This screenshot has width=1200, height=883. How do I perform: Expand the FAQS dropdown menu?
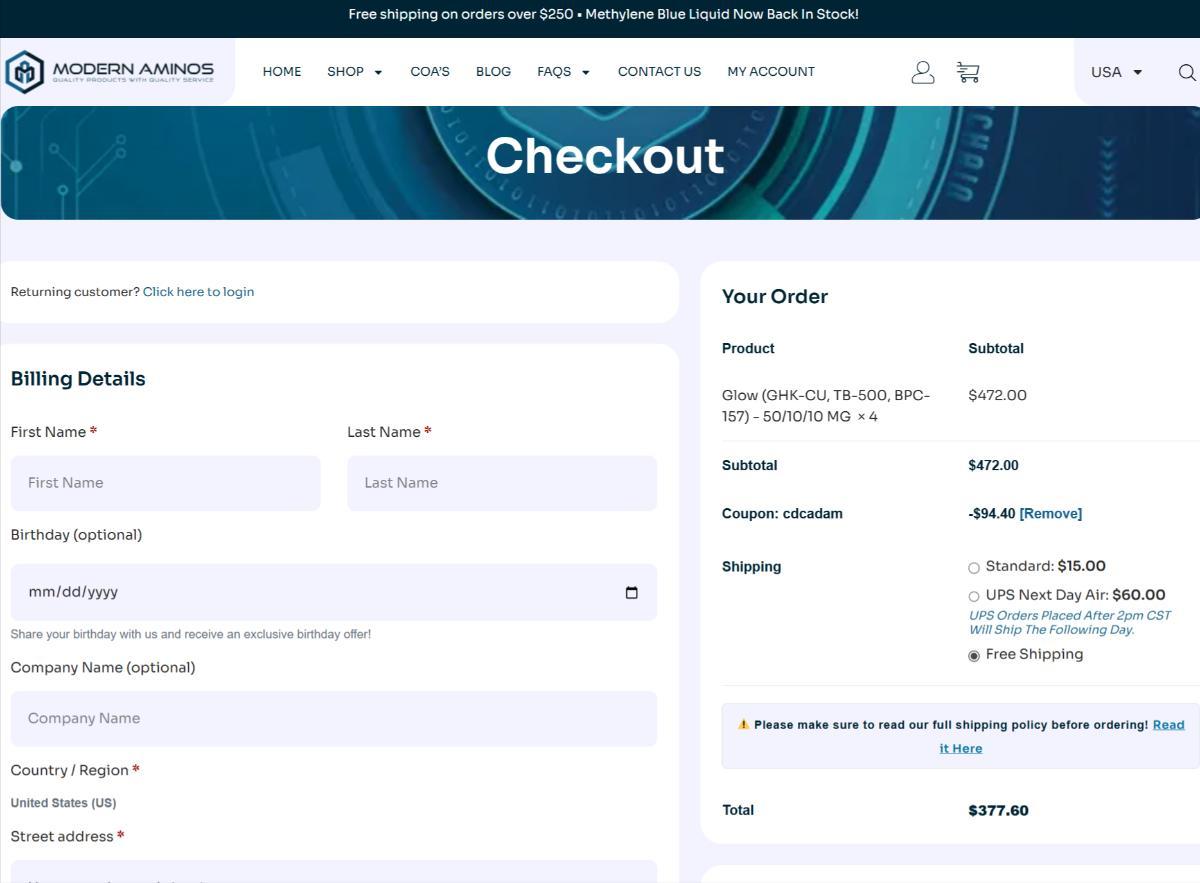point(563,72)
